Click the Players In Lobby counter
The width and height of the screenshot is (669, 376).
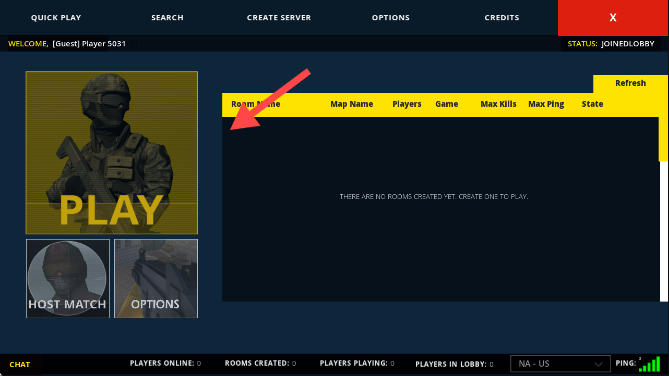tap(454, 364)
